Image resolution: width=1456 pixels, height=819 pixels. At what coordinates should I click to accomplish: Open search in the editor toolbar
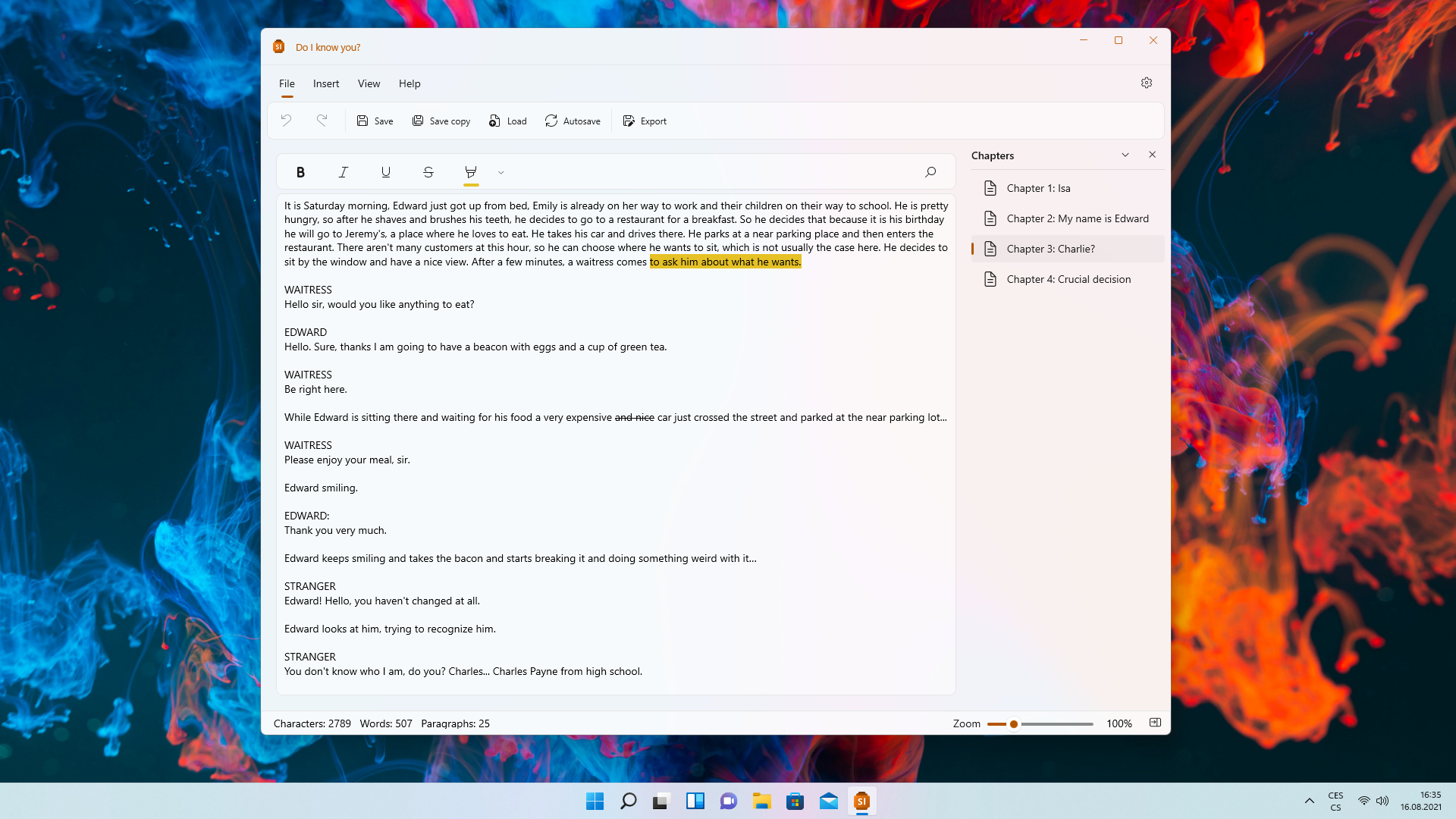930,172
